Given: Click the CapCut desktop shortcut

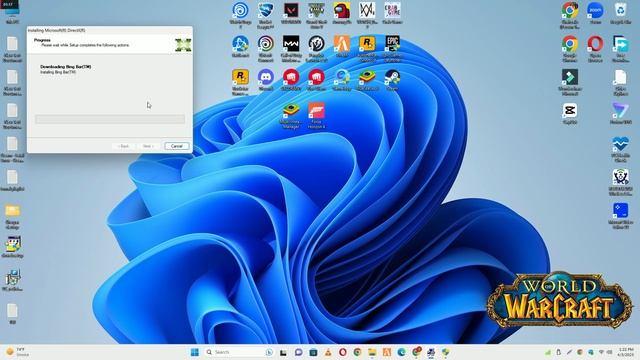Looking at the screenshot, I should click(570, 112).
